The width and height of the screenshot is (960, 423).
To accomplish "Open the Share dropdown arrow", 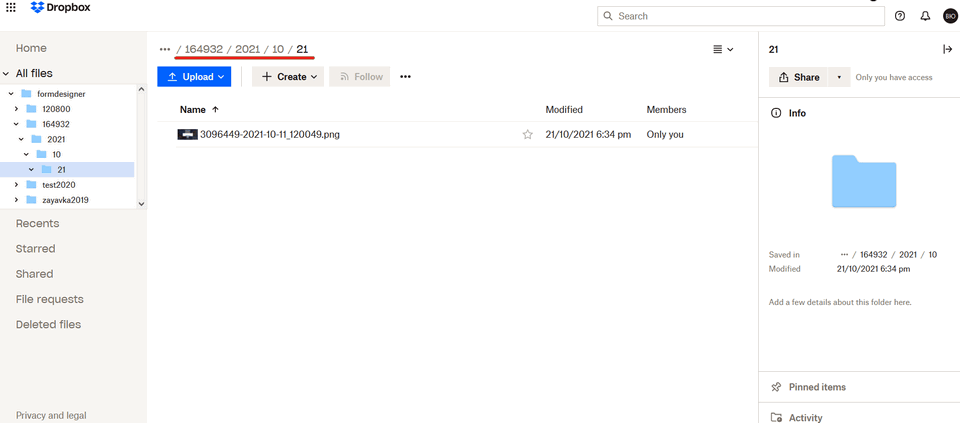I will tap(839, 77).
